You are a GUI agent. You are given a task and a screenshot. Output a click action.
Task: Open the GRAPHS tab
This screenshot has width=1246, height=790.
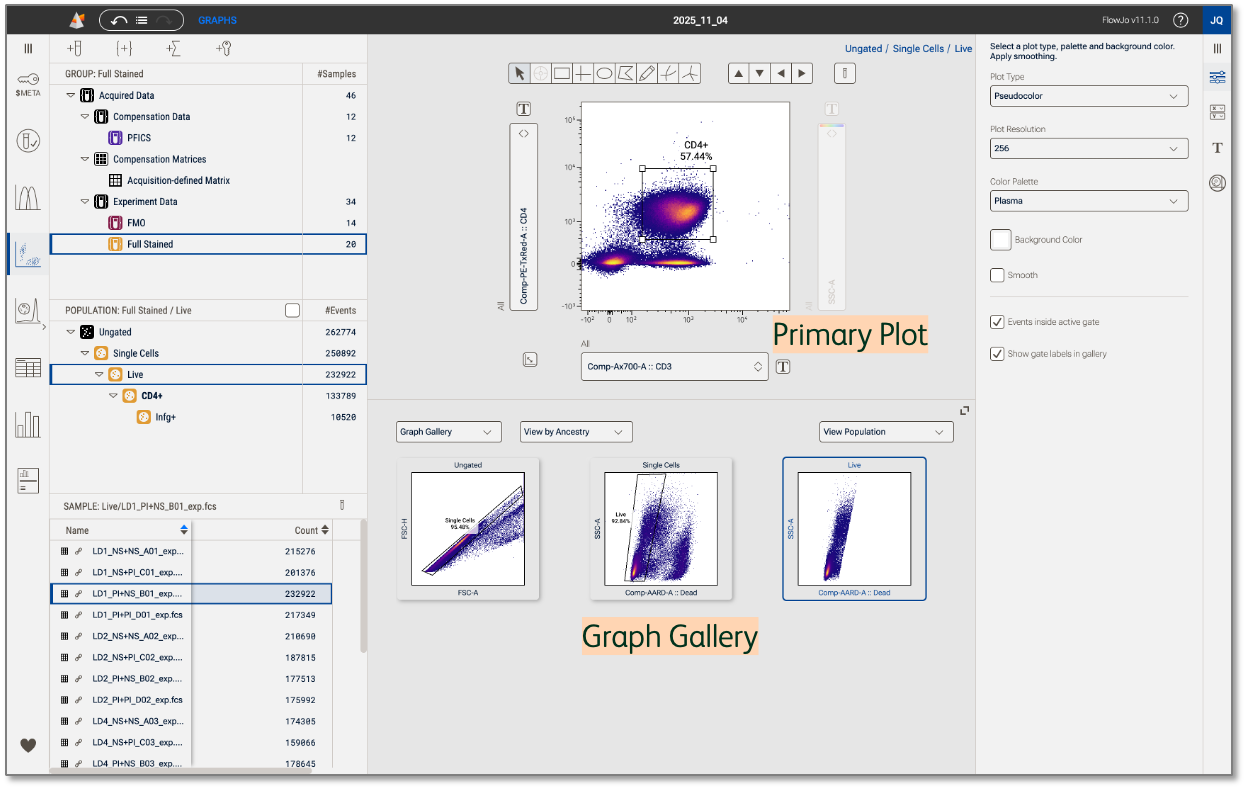[x=217, y=20]
